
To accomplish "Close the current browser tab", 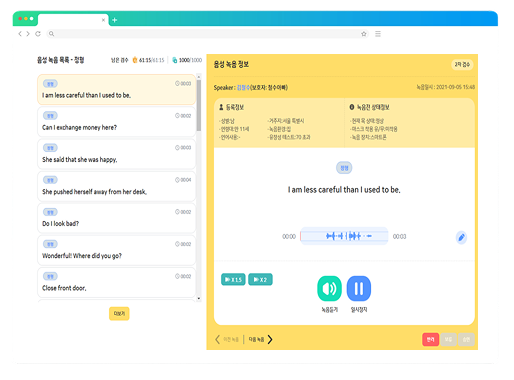I will click(103, 20).
